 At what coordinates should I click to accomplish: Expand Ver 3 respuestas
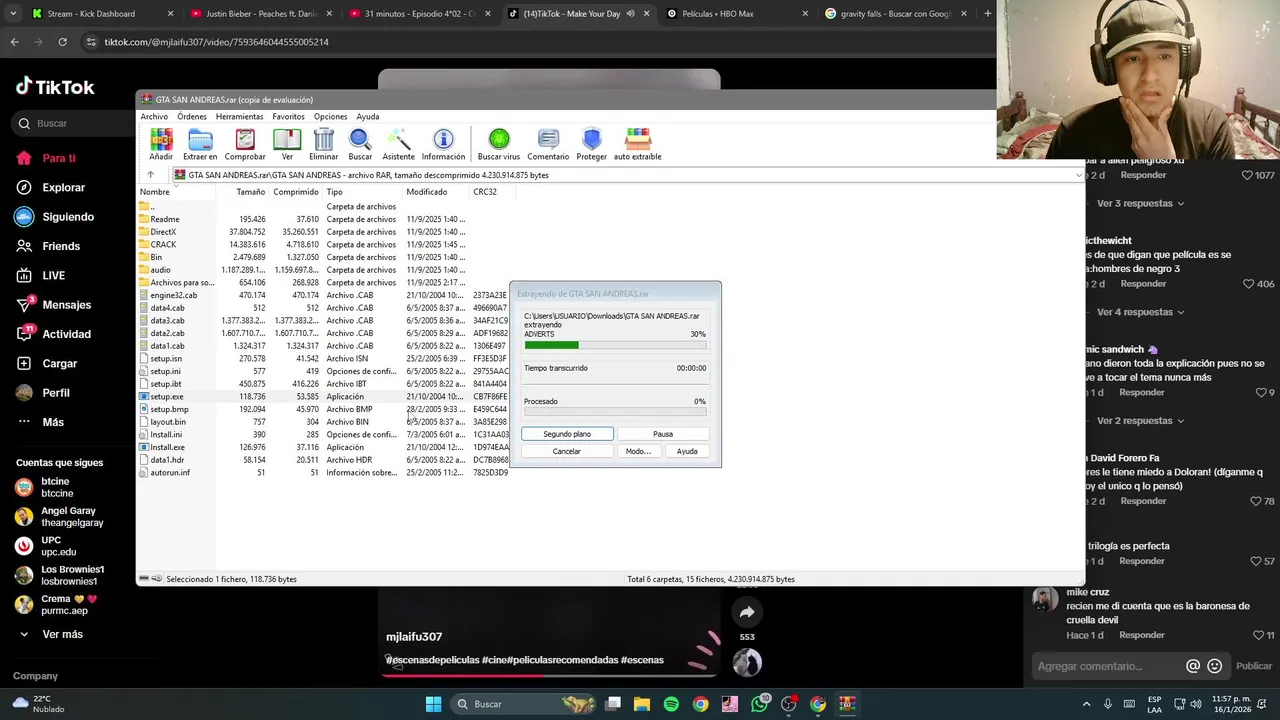(1140, 203)
